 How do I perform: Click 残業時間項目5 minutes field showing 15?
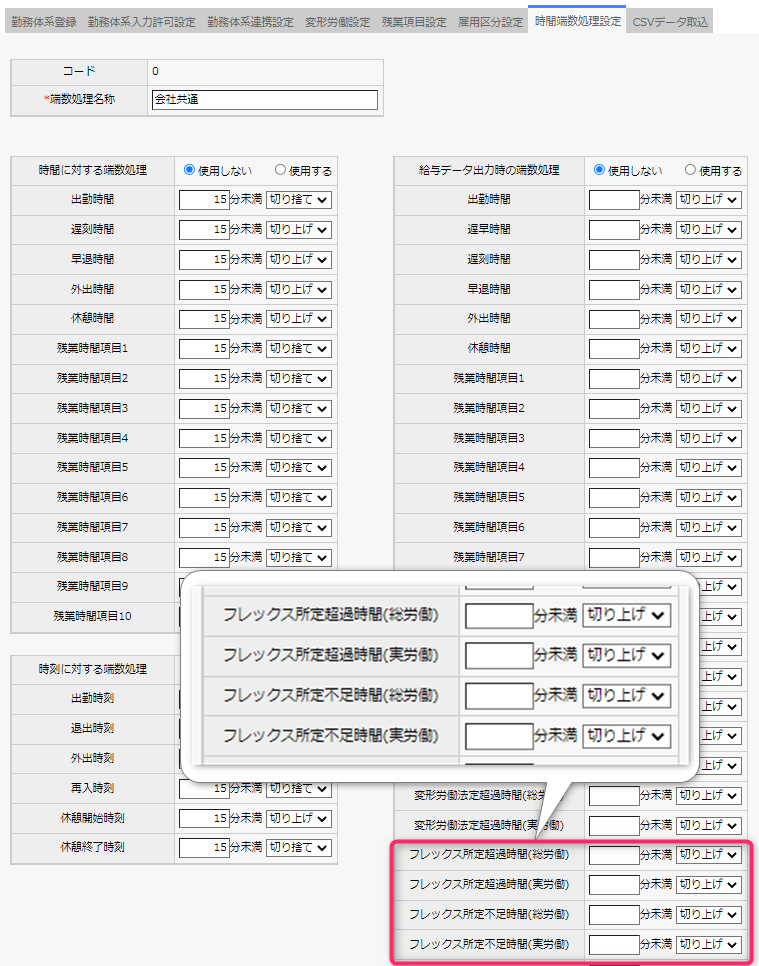(204, 468)
